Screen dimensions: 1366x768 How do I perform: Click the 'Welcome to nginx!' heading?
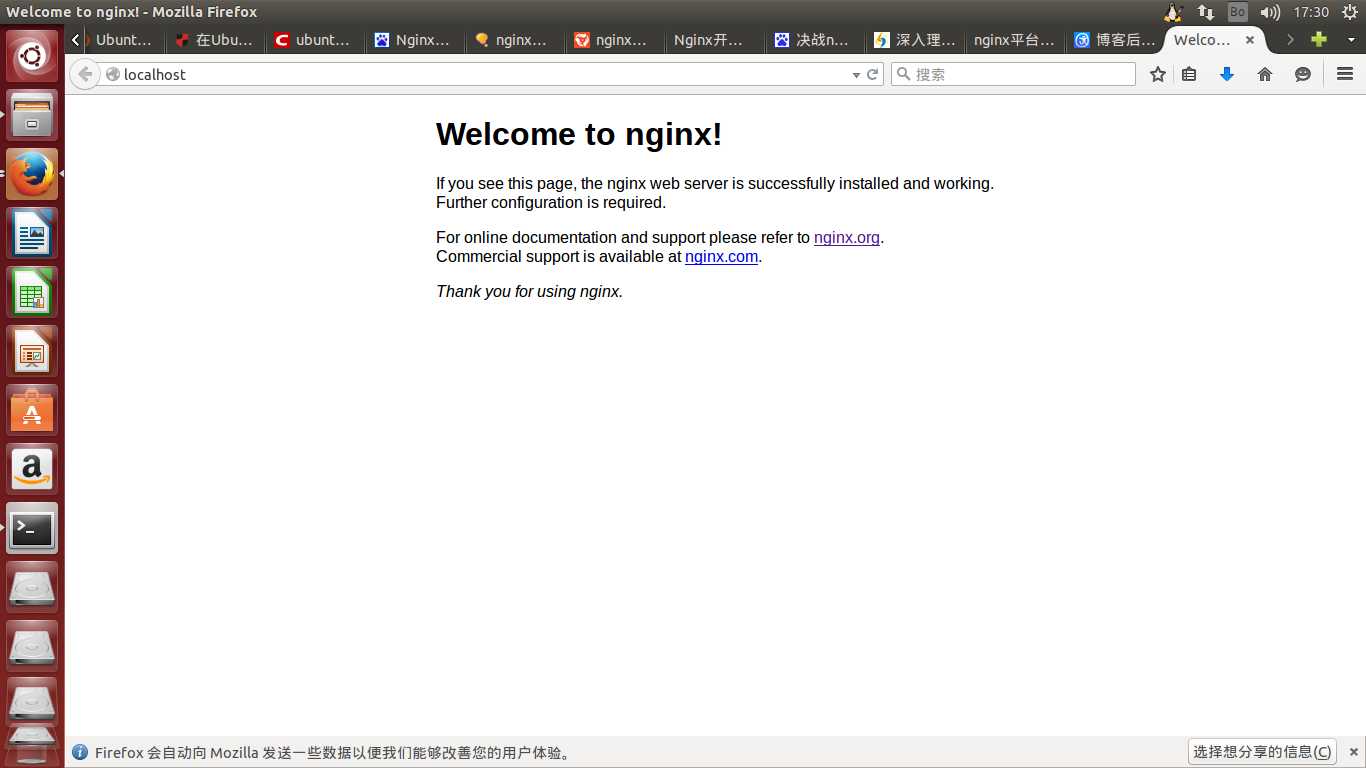click(579, 134)
